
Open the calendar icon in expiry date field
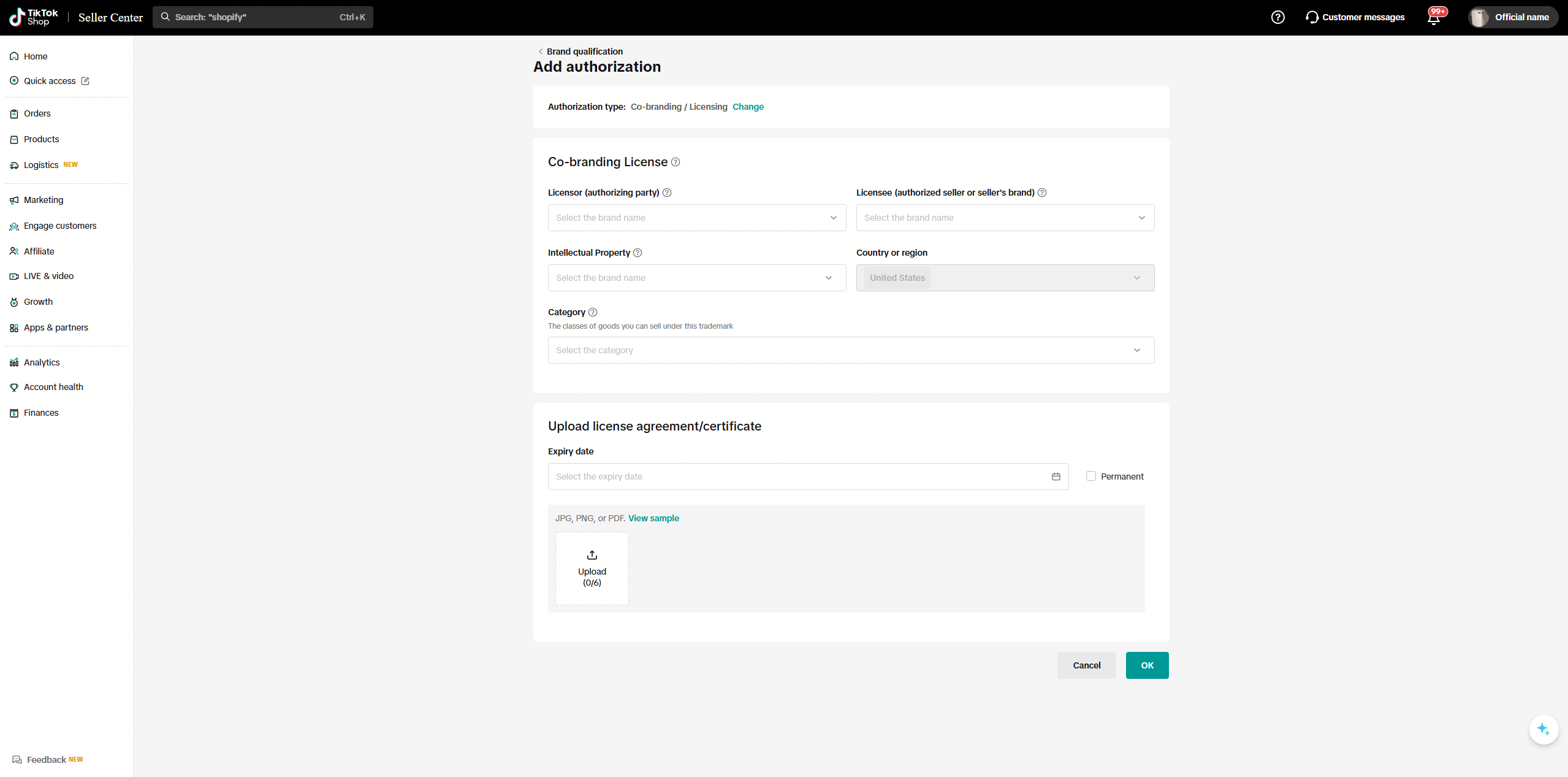(1056, 477)
